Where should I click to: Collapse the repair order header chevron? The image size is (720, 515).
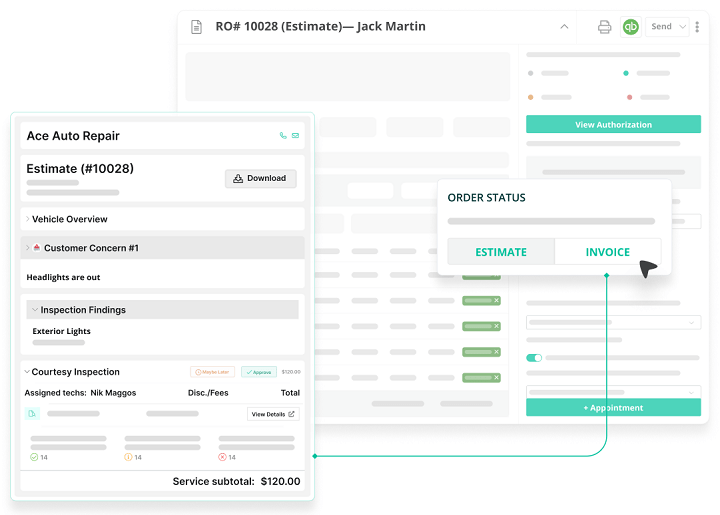pos(564,27)
